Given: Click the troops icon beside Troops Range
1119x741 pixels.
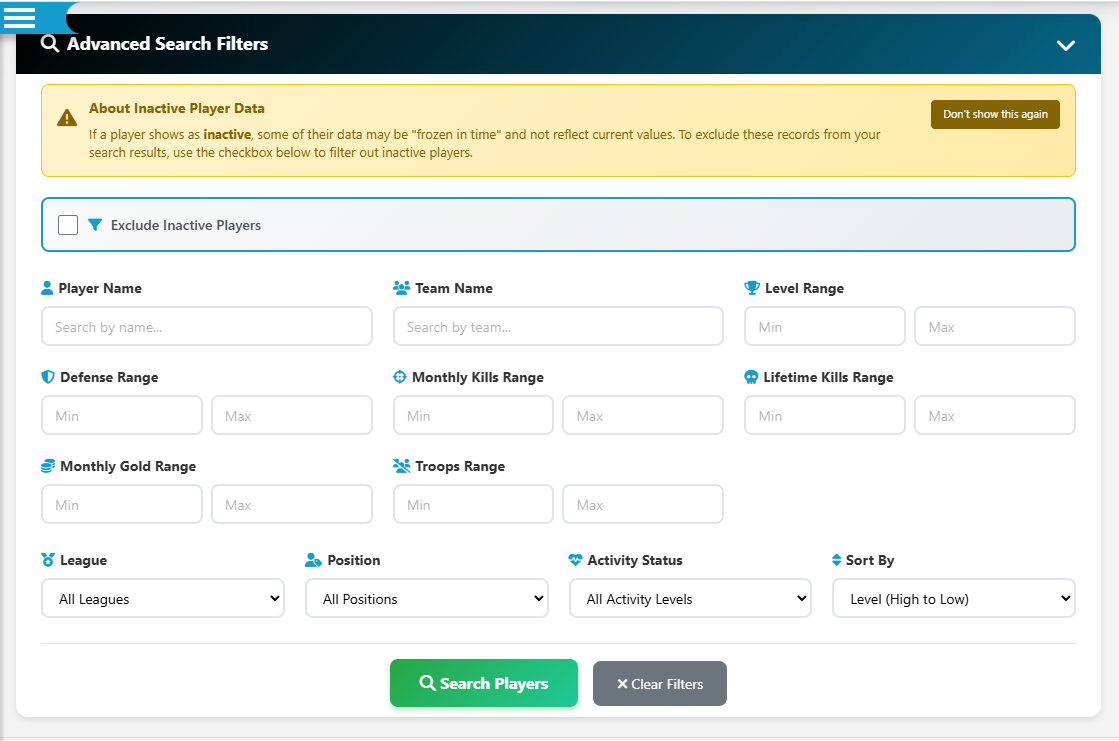Looking at the screenshot, I should [x=400, y=466].
